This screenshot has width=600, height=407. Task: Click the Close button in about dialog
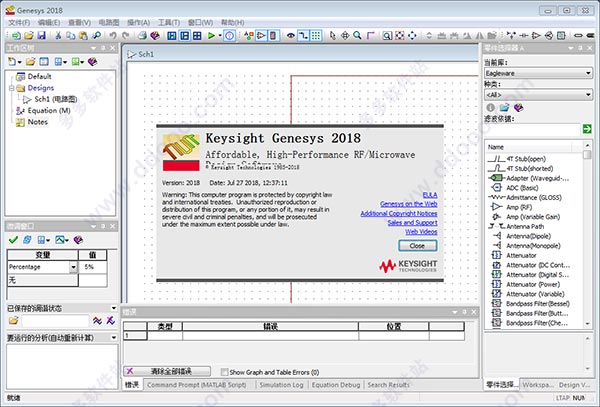pos(417,246)
